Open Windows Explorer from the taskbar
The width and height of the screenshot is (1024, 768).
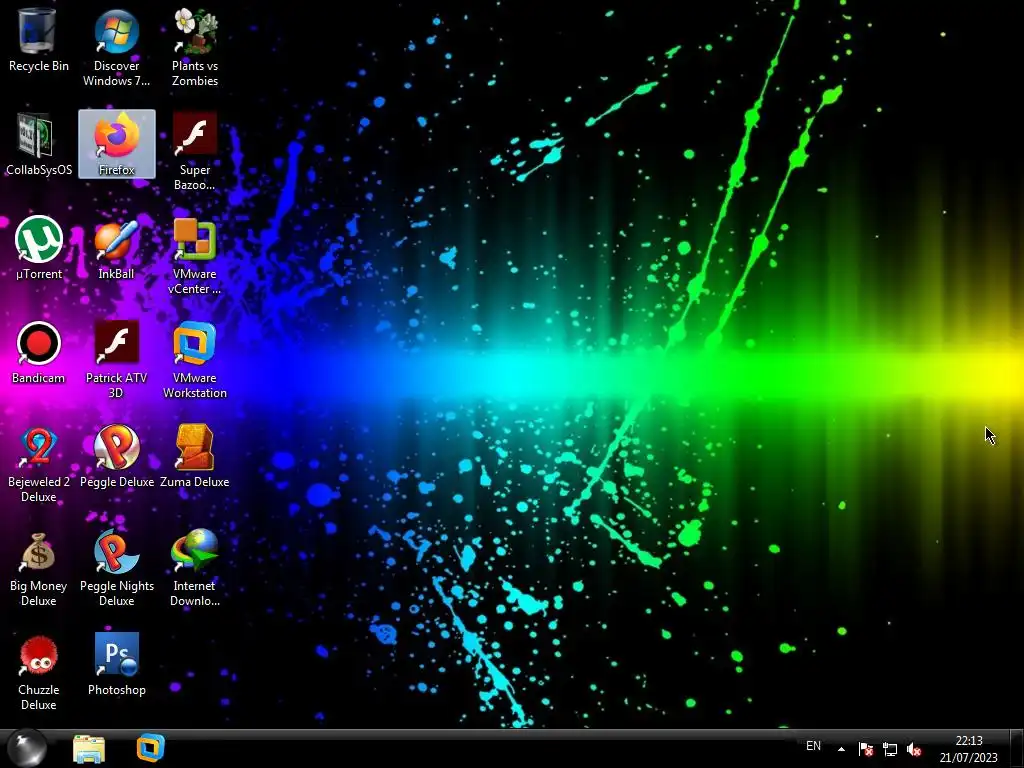(89, 748)
